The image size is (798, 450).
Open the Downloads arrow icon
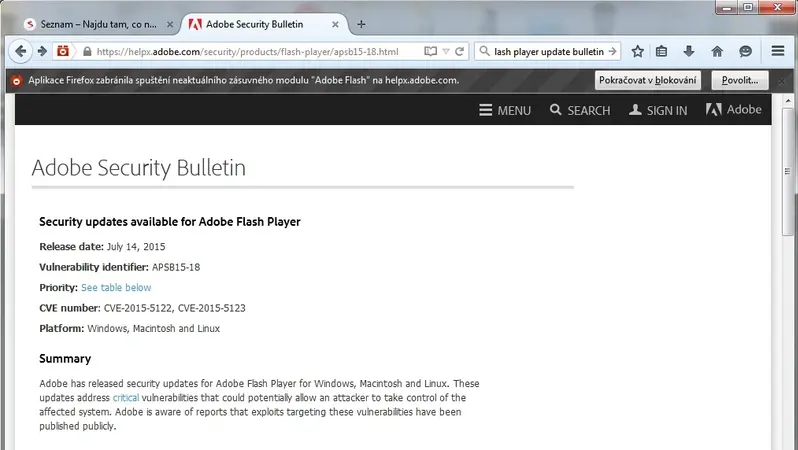[689, 51]
